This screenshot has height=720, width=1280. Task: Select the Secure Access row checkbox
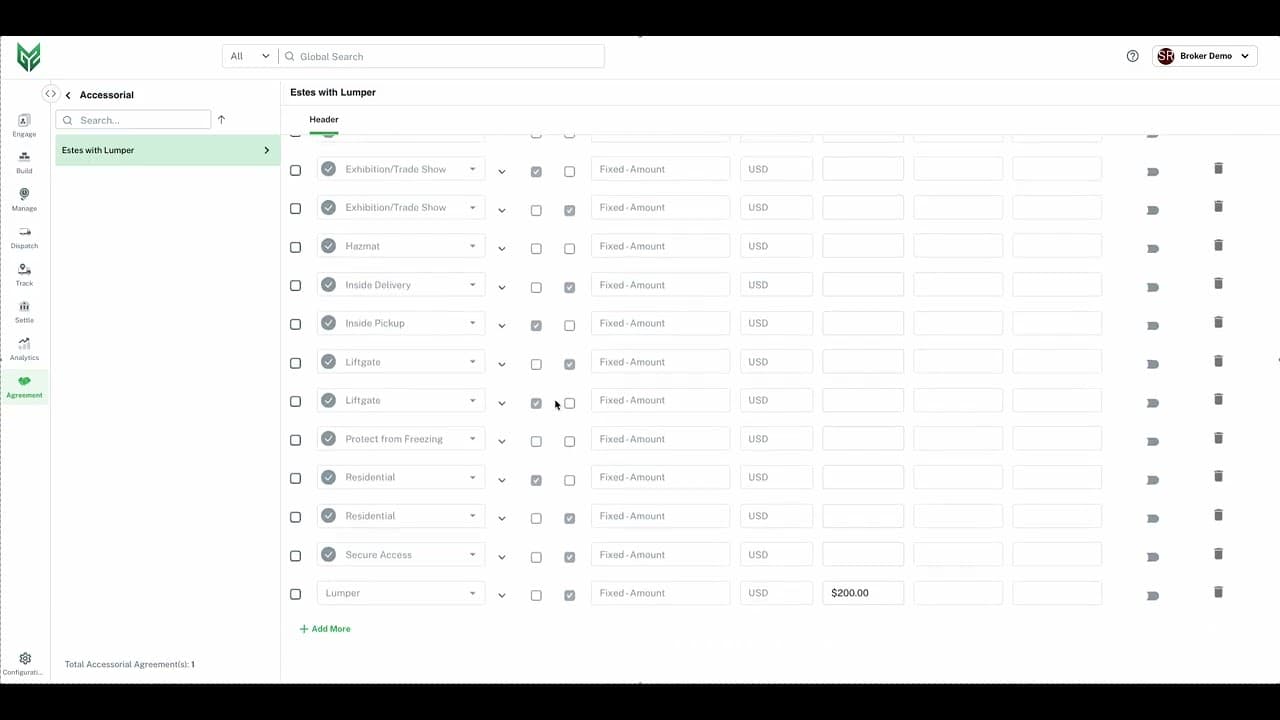pos(295,556)
